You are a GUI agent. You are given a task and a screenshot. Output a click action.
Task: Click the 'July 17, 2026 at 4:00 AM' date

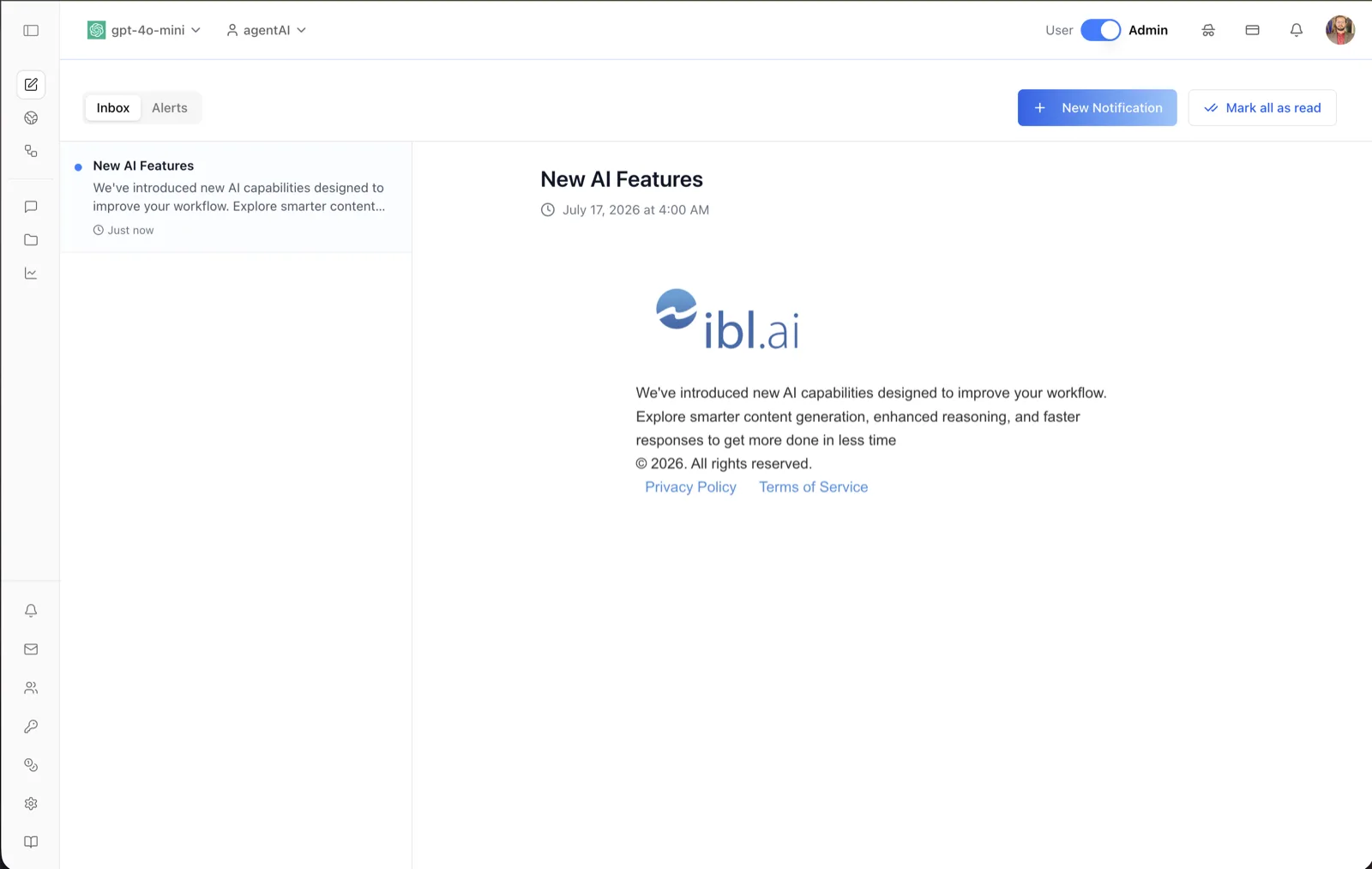635,210
